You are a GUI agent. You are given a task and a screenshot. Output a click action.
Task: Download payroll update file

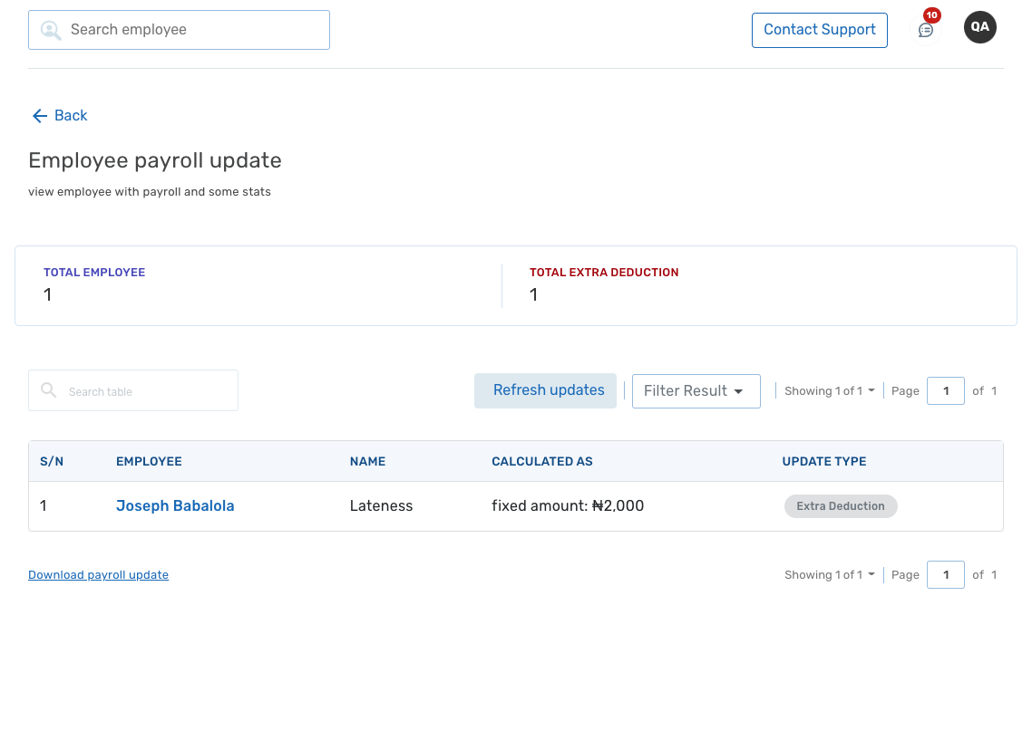(98, 575)
